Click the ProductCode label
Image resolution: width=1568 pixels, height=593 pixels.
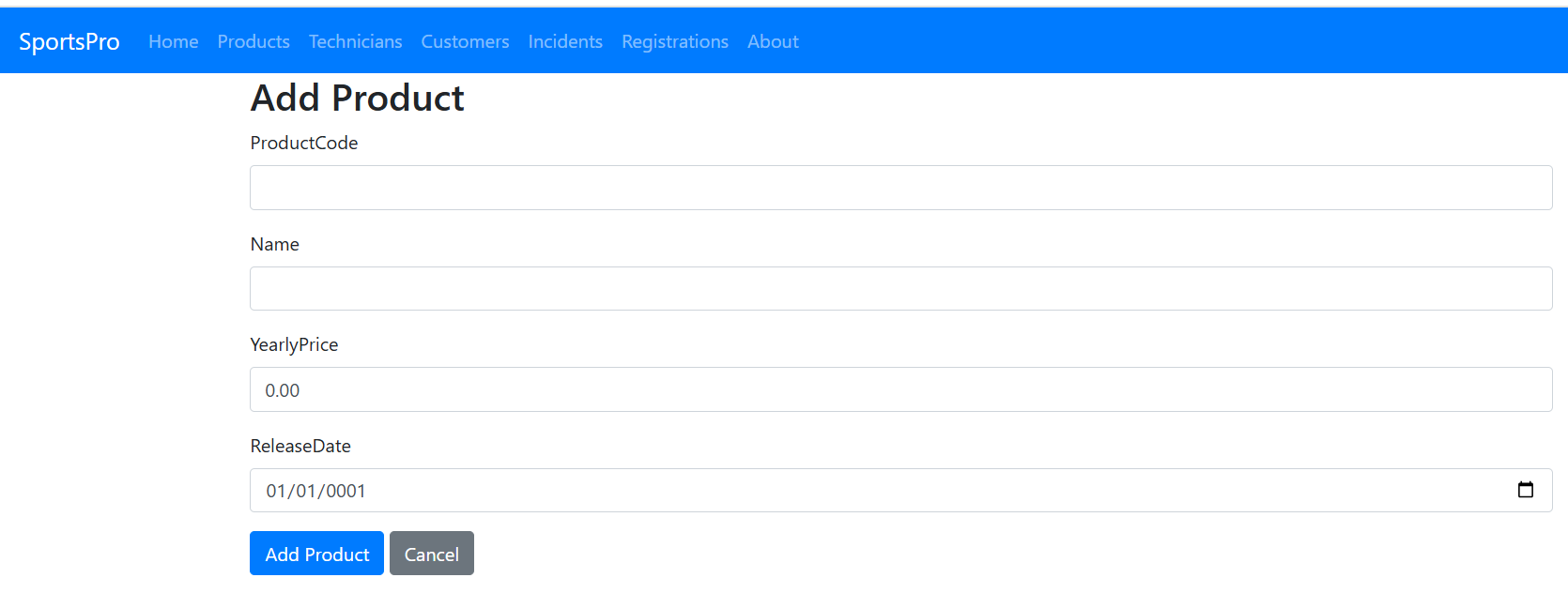(x=304, y=143)
